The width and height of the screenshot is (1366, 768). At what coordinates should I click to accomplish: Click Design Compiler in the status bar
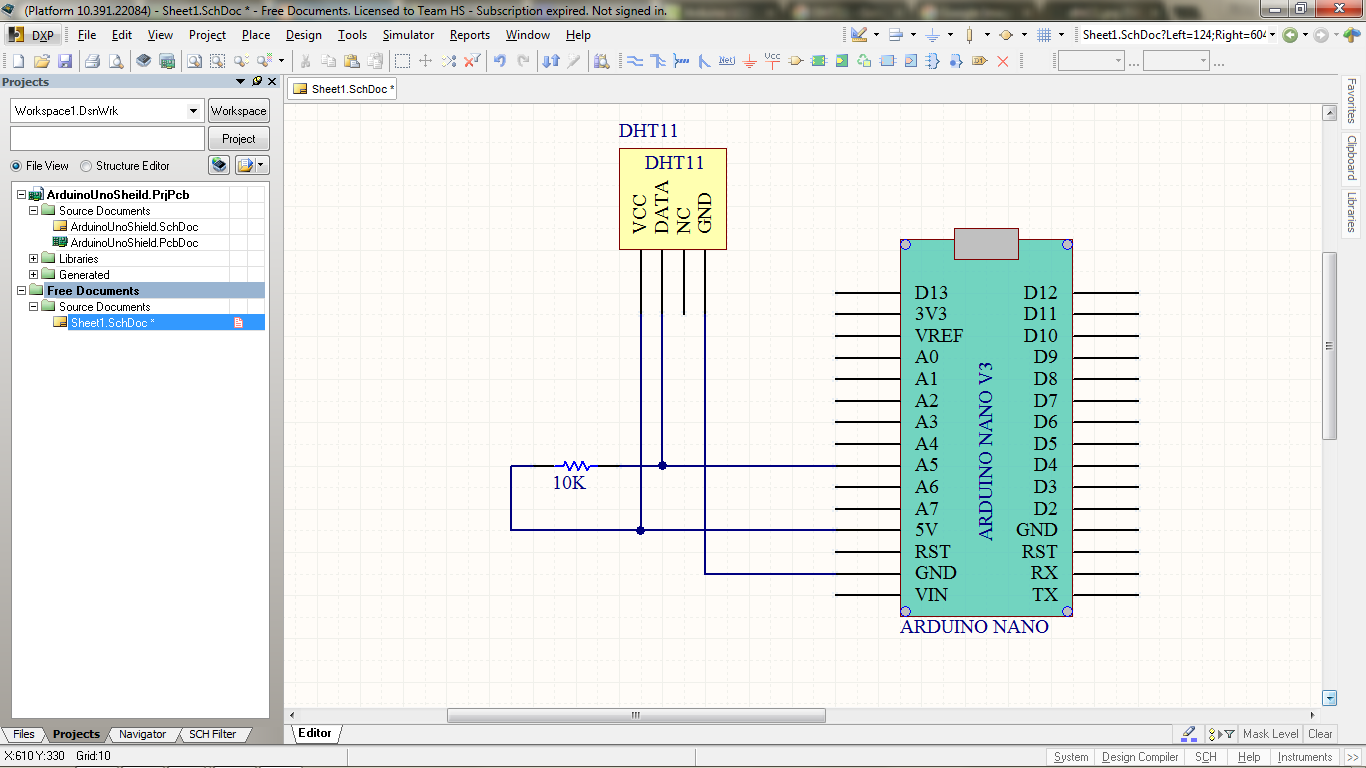pyautogui.click(x=1139, y=757)
